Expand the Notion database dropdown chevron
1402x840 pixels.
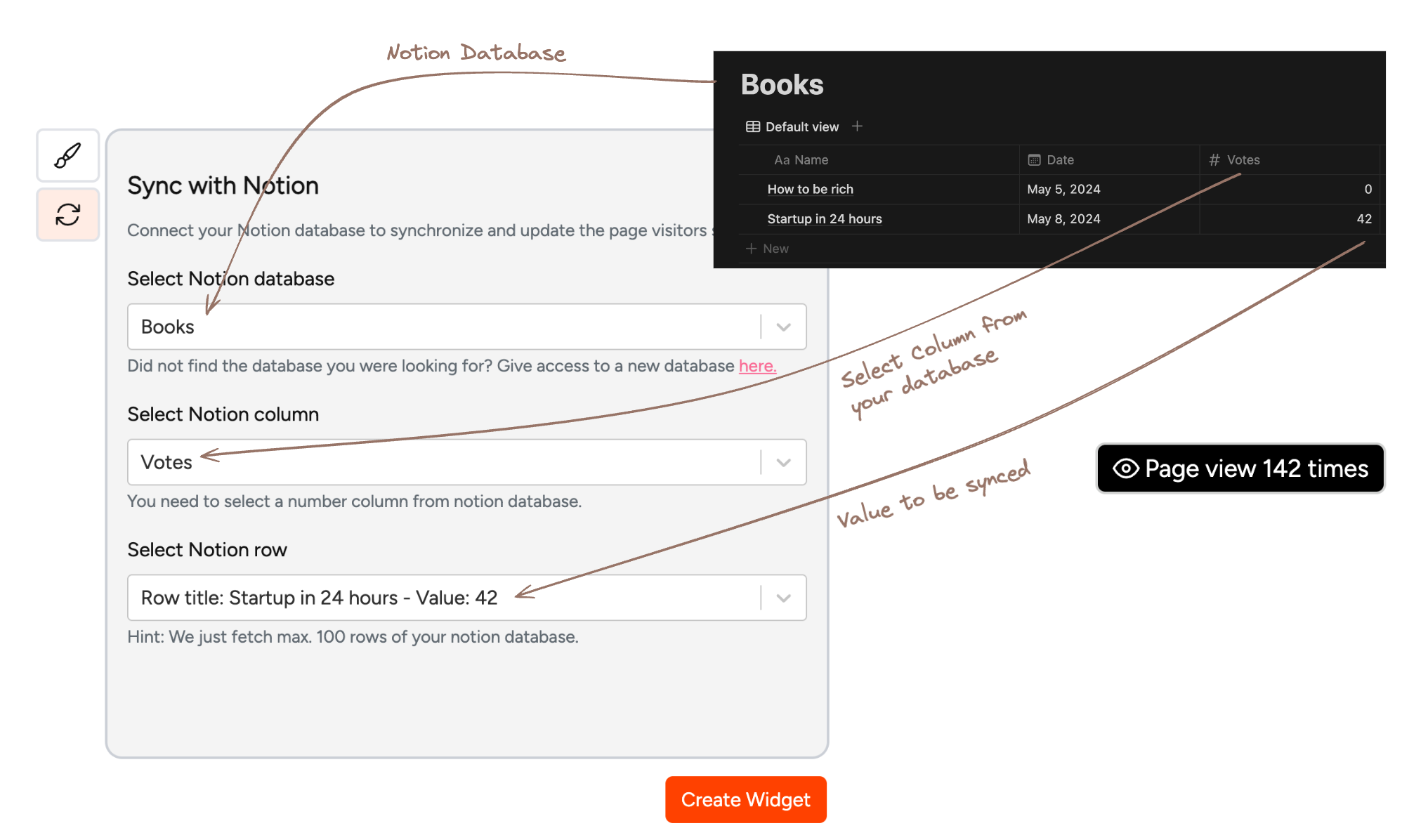coord(783,327)
